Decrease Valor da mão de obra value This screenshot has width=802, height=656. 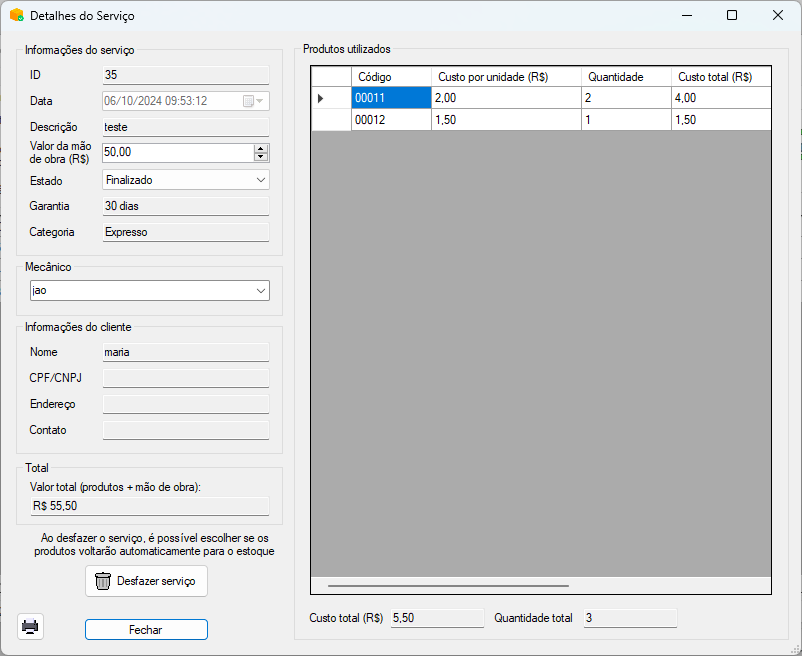[x=261, y=157]
